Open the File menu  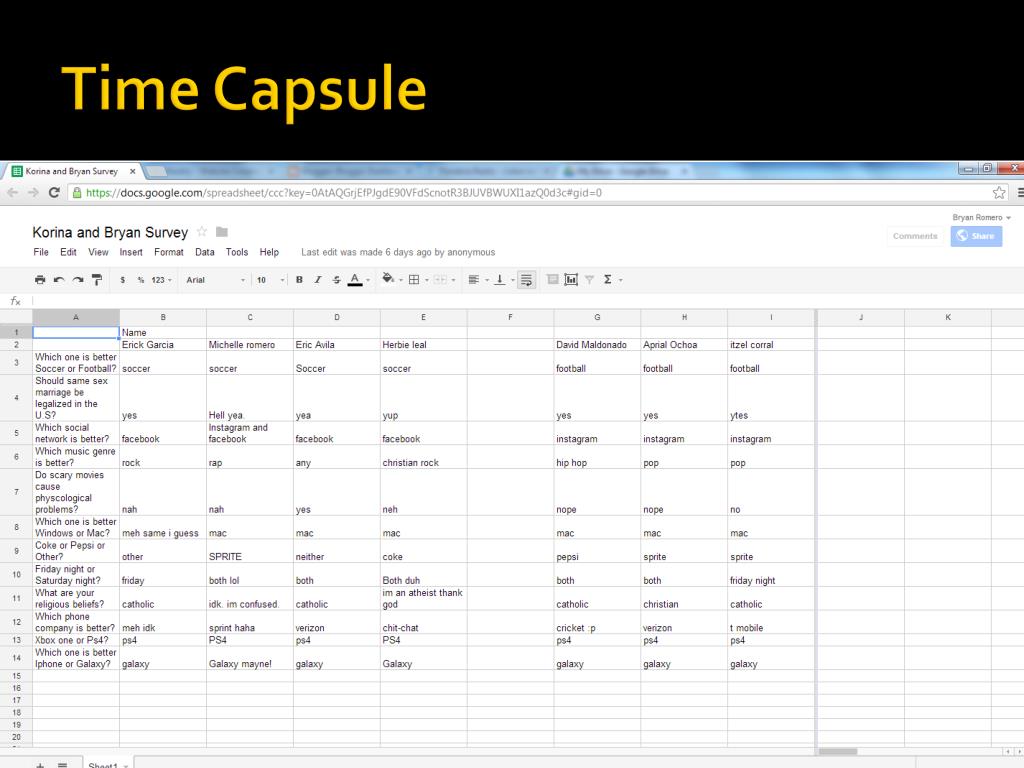coord(40,252)
